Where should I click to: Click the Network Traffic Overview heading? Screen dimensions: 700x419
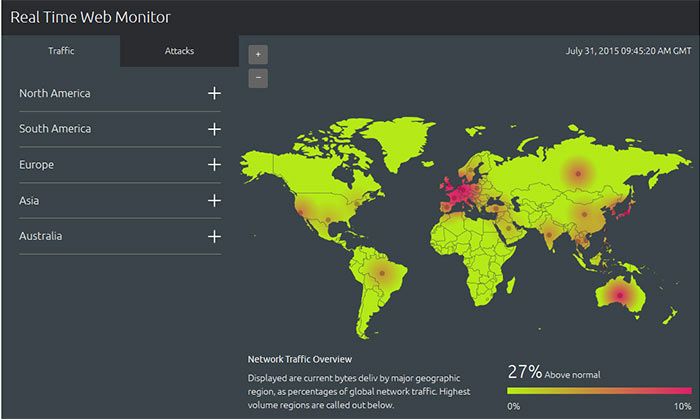[300, 359]
